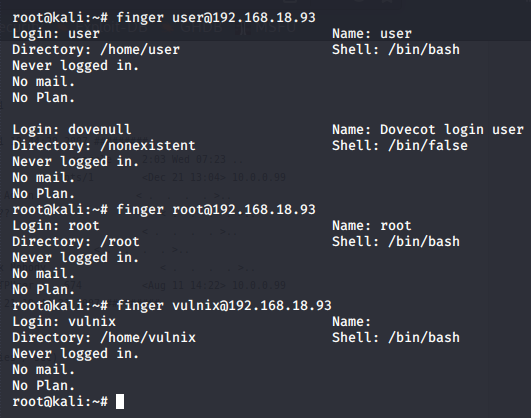
Task: Click the 'finger vulnix@192.168.18.93' command text
Action: point(224,306)
